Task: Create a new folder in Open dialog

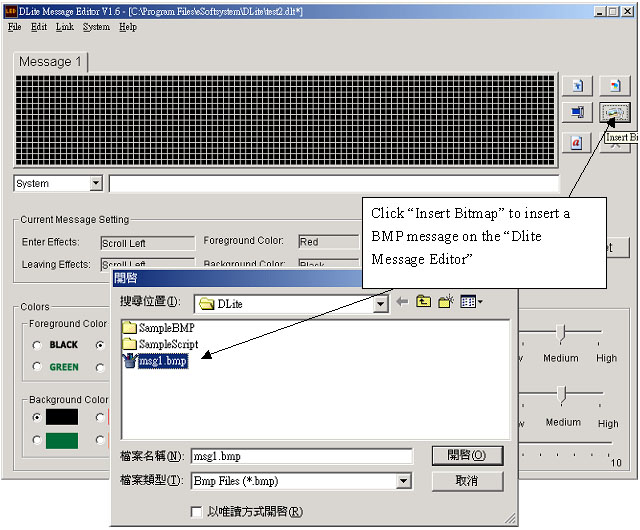Action: tap(446, 301)
